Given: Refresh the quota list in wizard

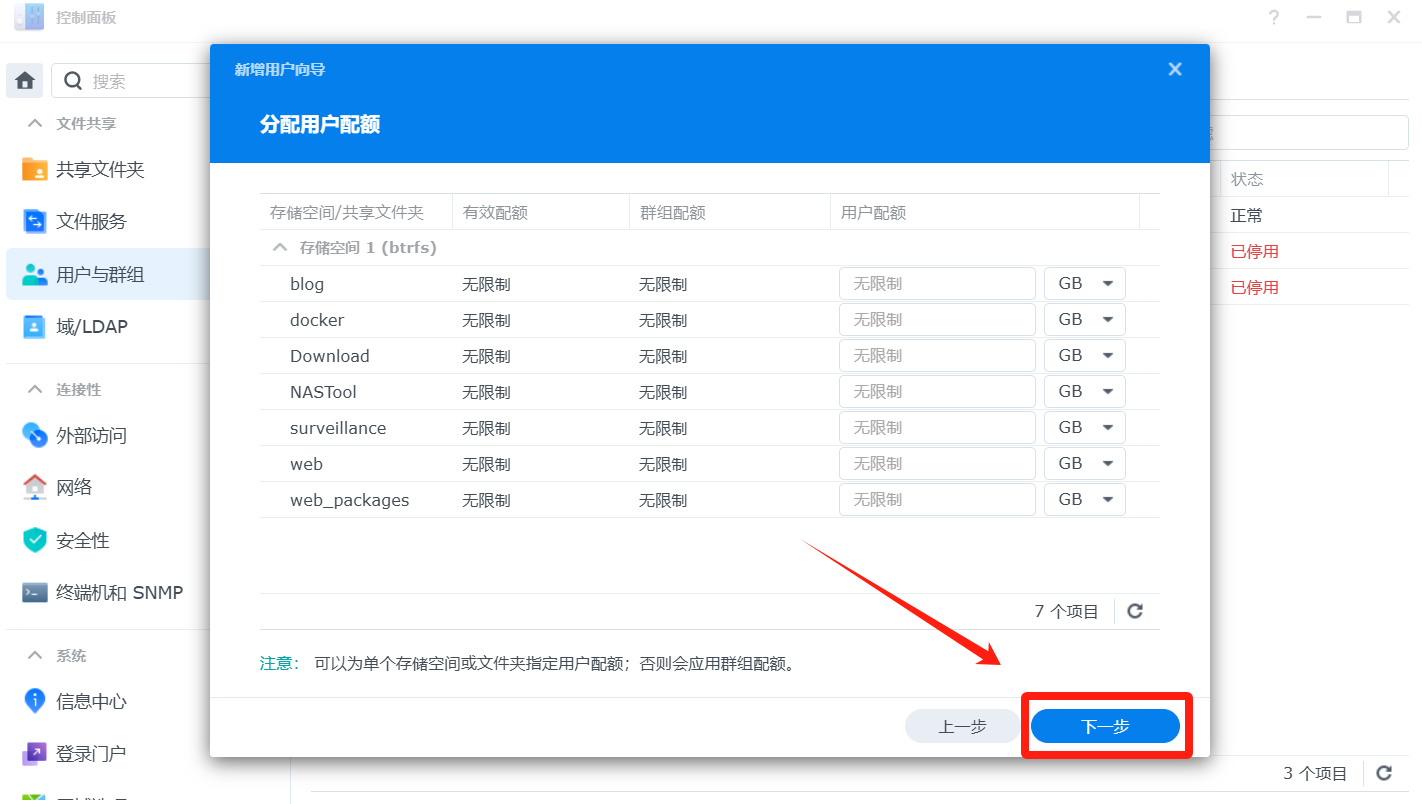Looking at the screenshot, I should 1135,611.
